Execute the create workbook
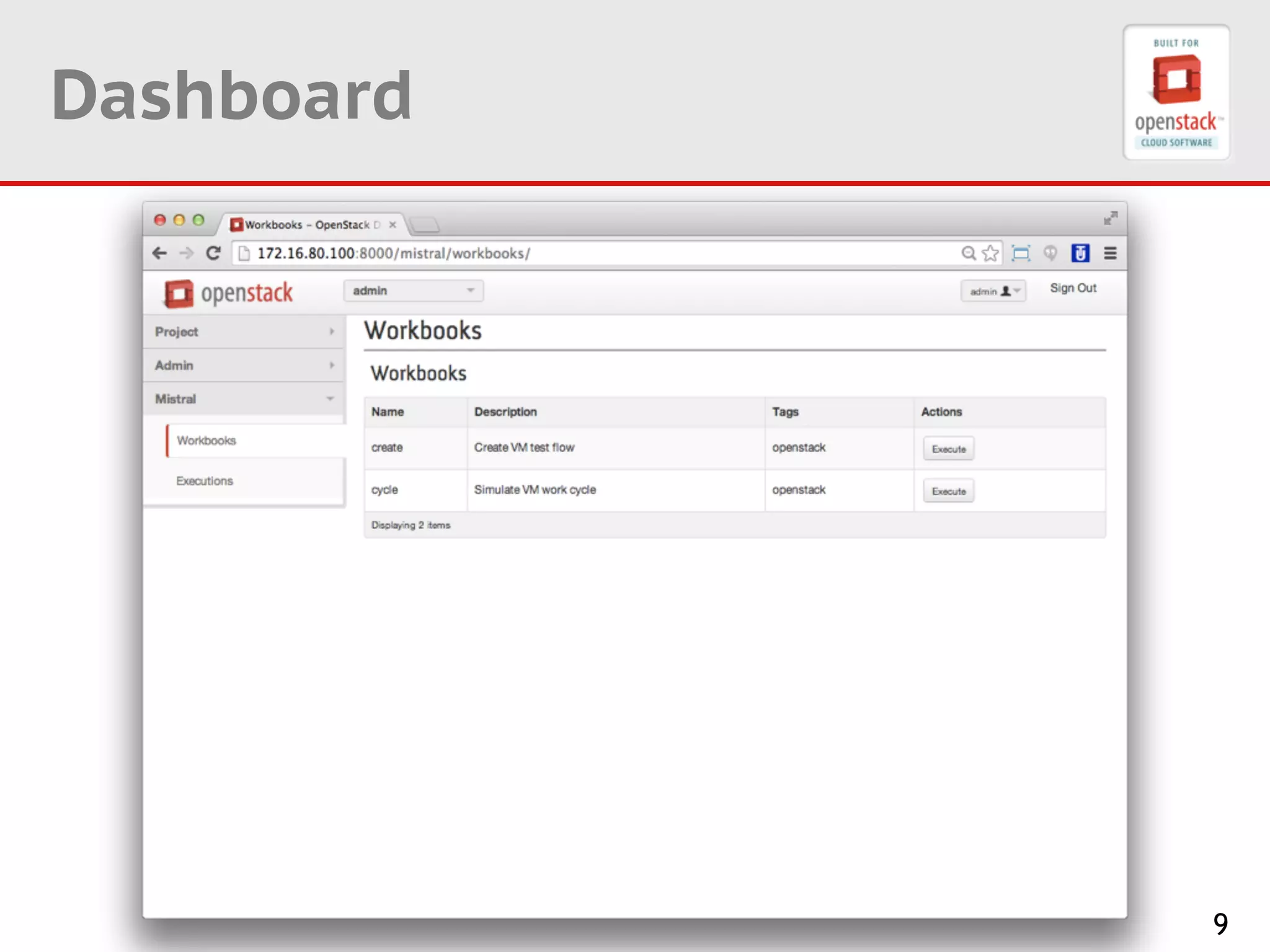This screenshot has height=952, width=1270. pyautogui.click(x=948, y=449)
